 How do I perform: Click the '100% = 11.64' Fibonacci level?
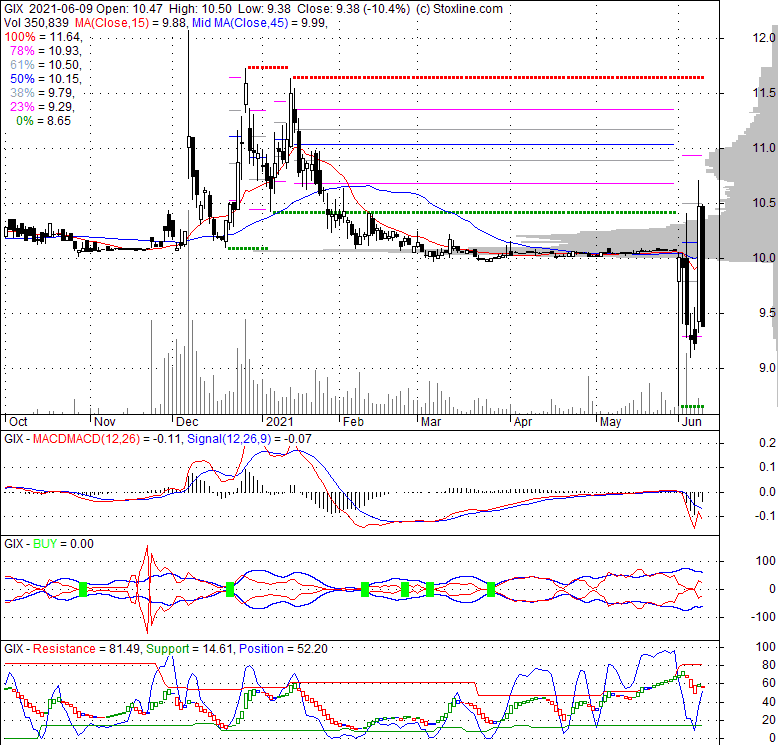point(42,37)
